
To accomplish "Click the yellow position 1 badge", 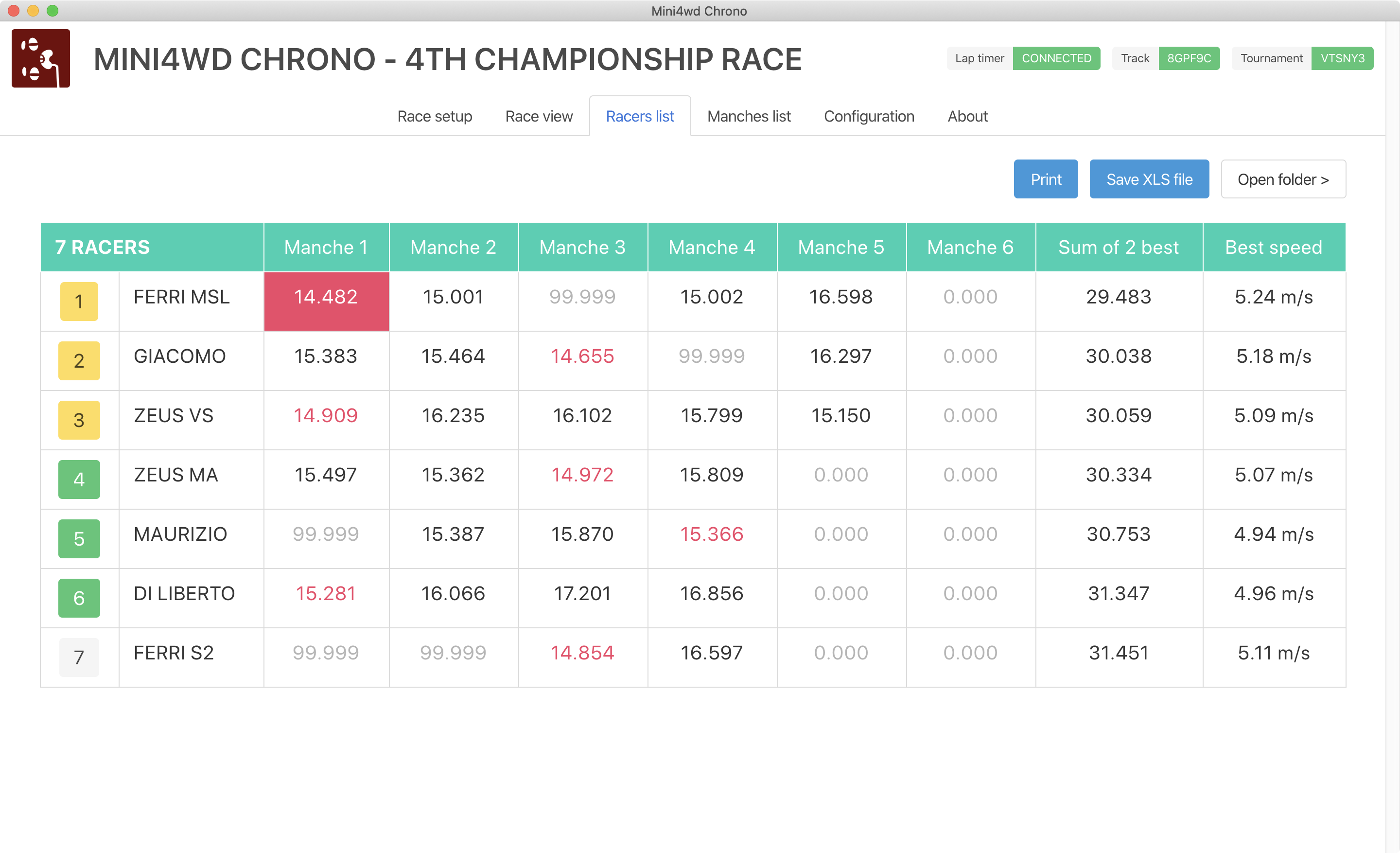I will pyautogui.click(x=79, y=301).
